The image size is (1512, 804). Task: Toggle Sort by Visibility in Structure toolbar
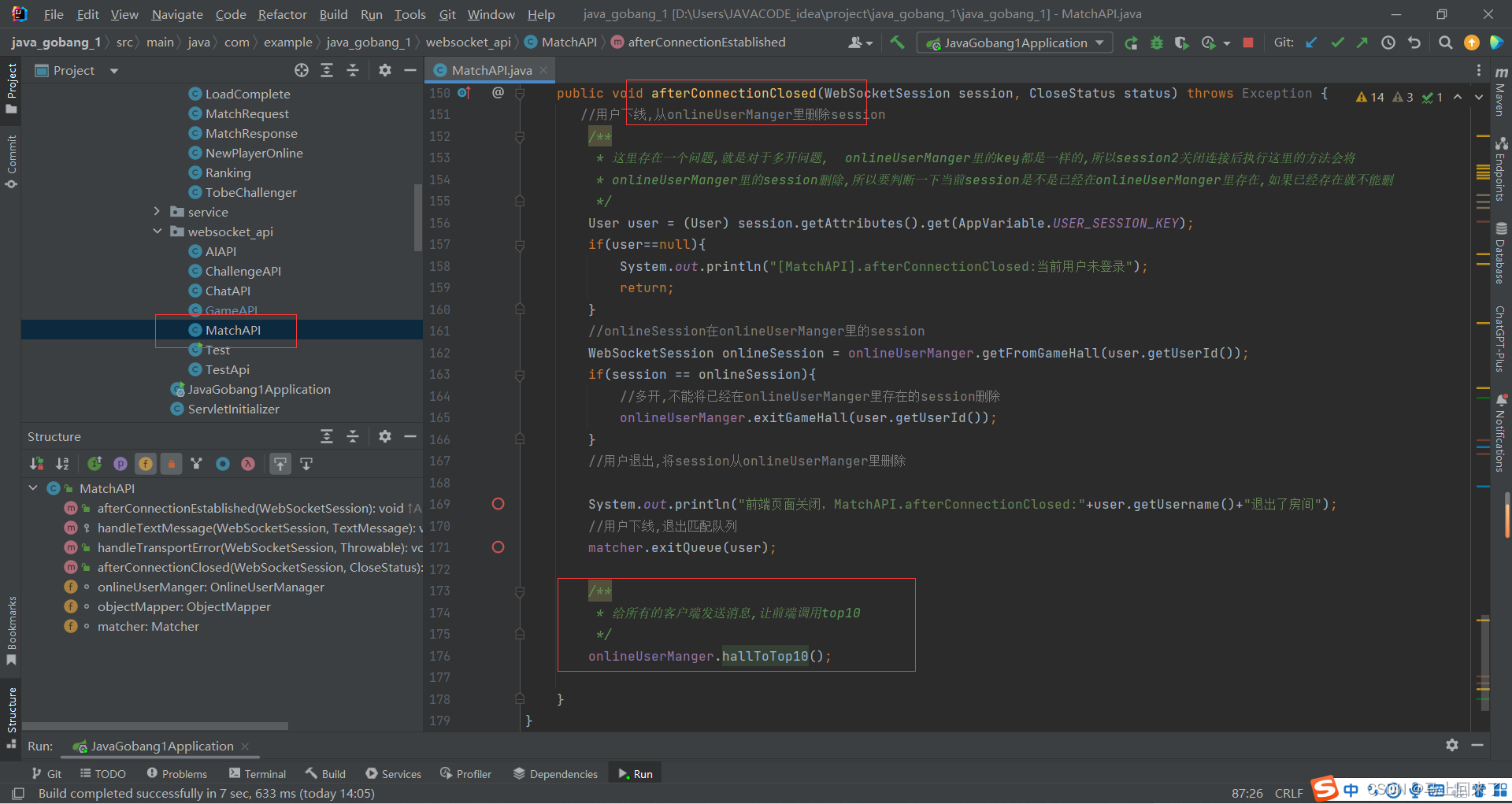[36, 464]
